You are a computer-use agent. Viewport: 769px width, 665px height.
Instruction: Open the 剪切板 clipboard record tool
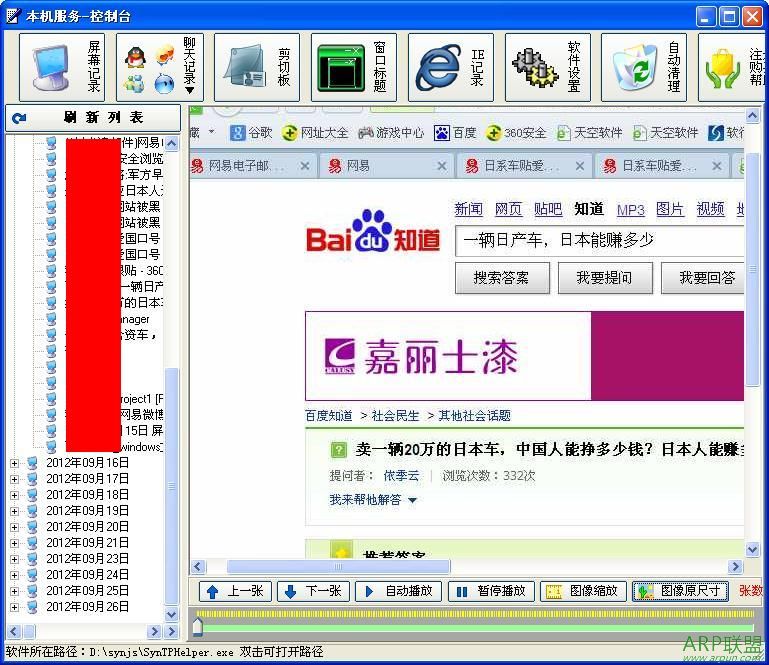256,68
